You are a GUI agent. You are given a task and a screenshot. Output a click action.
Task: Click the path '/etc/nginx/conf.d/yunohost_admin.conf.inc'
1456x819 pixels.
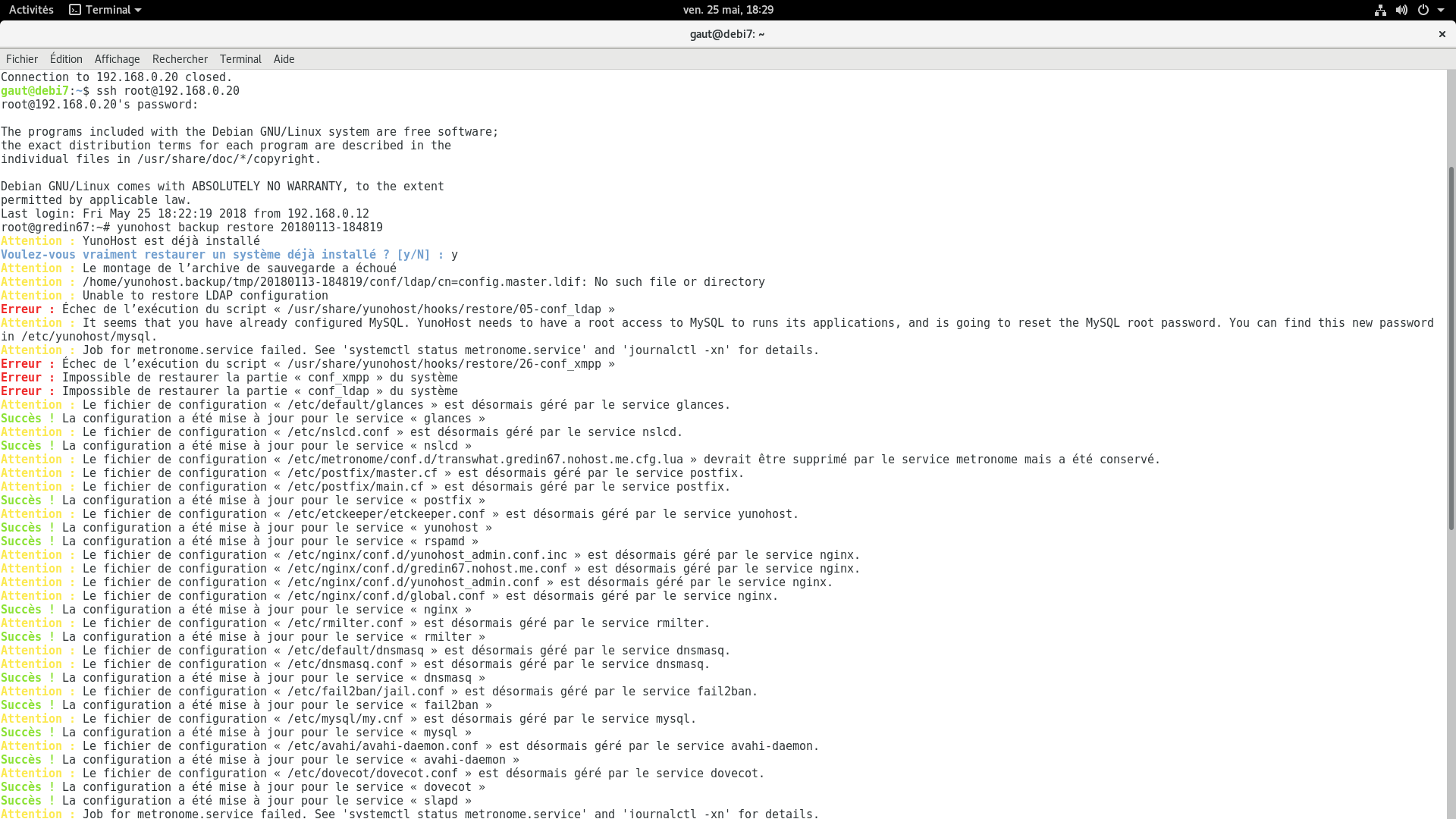427,555
